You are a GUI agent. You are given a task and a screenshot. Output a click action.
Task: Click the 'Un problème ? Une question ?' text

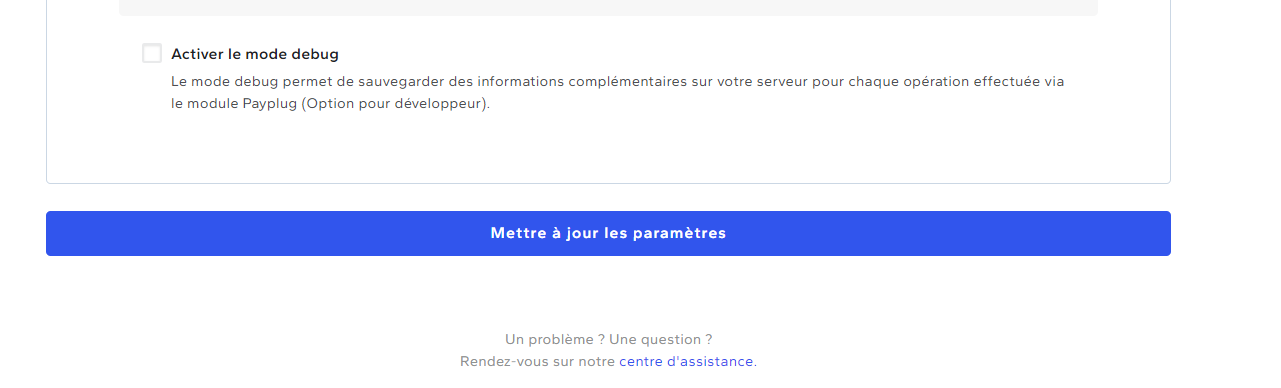(x=608, y=339)
